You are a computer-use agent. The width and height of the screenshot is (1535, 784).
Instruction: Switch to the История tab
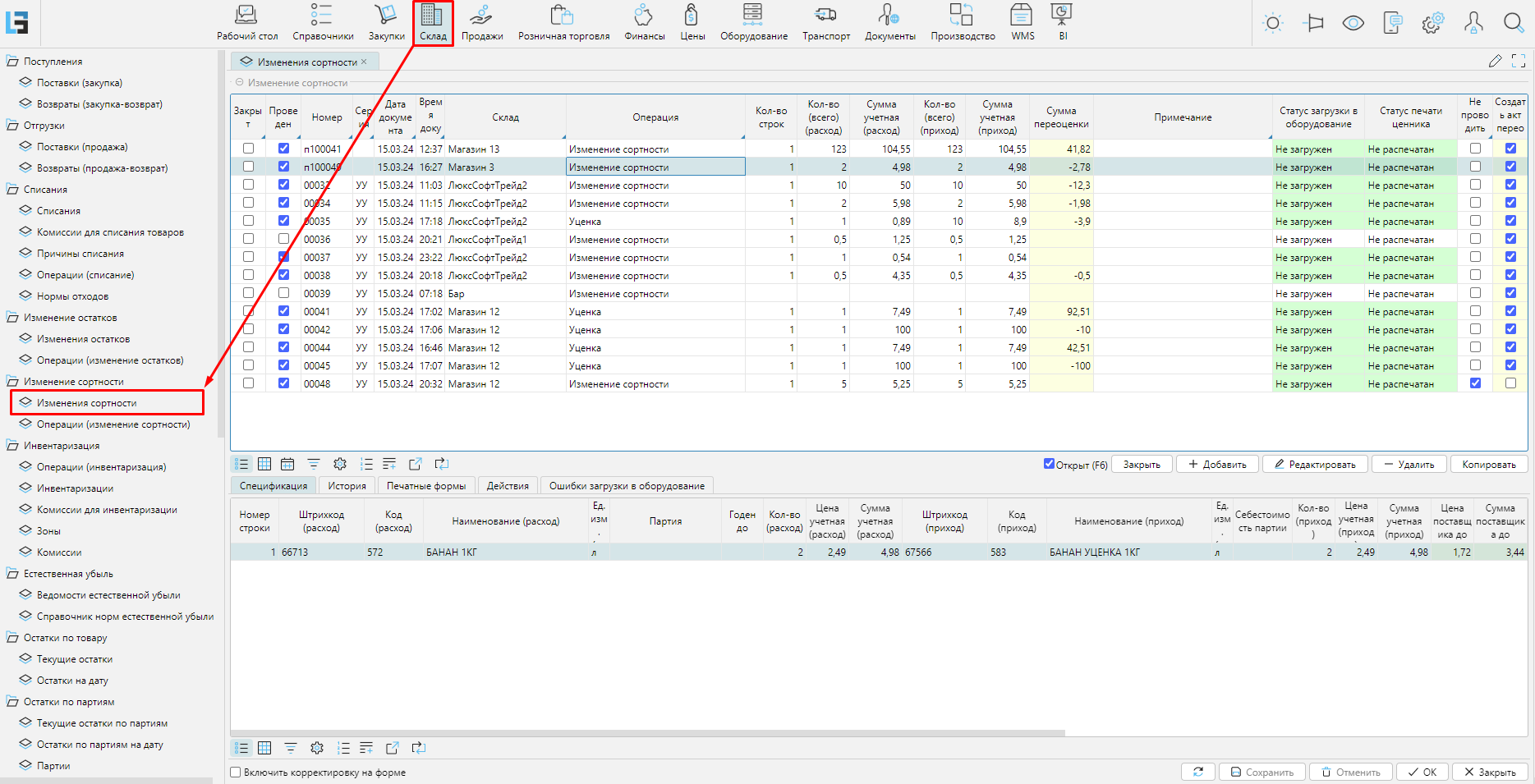[347, 486]
